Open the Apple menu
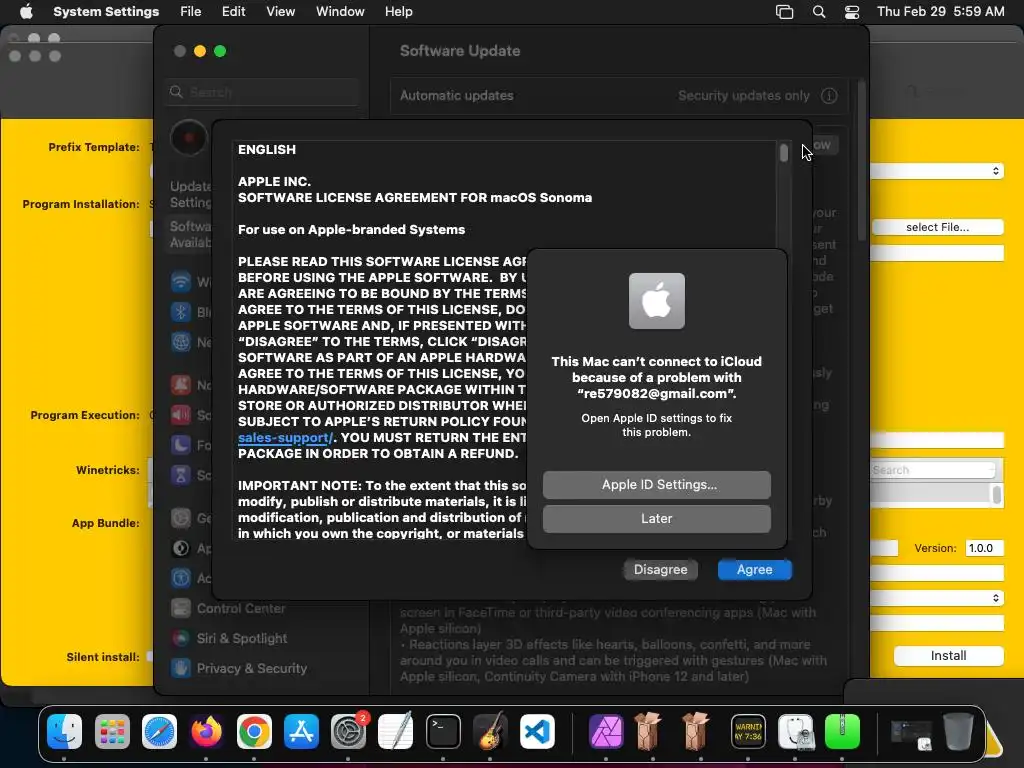 pos(26,12)
